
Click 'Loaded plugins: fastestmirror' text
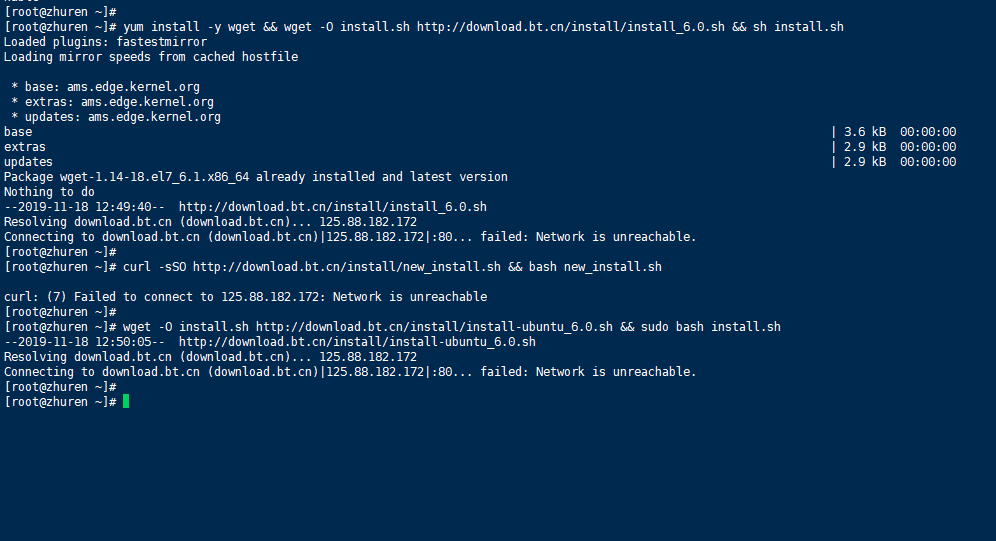coord(105,42)
